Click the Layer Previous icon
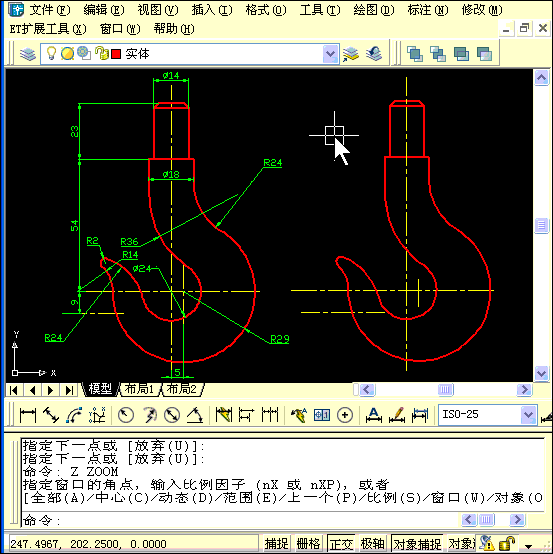The width and height of the screenshot is (553, 554). [374, 54]
